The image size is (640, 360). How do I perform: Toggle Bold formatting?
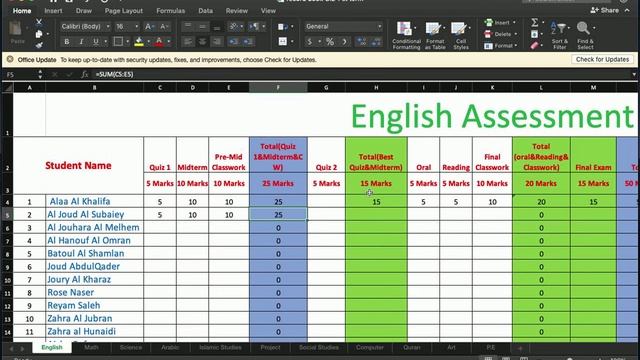click(67, 42)
